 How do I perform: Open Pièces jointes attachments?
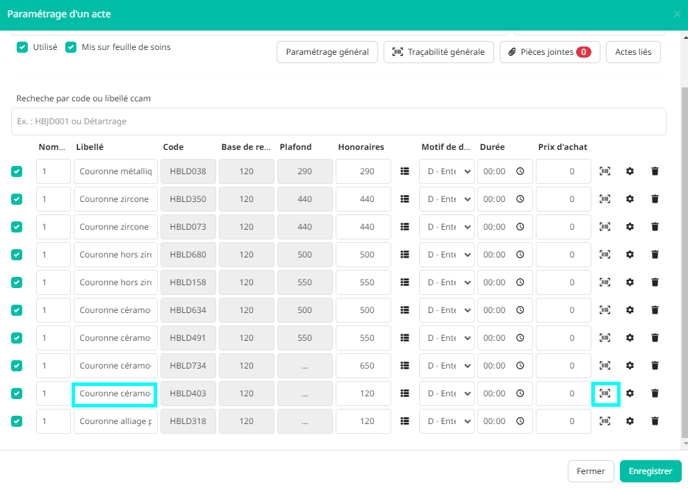point(550,52)
